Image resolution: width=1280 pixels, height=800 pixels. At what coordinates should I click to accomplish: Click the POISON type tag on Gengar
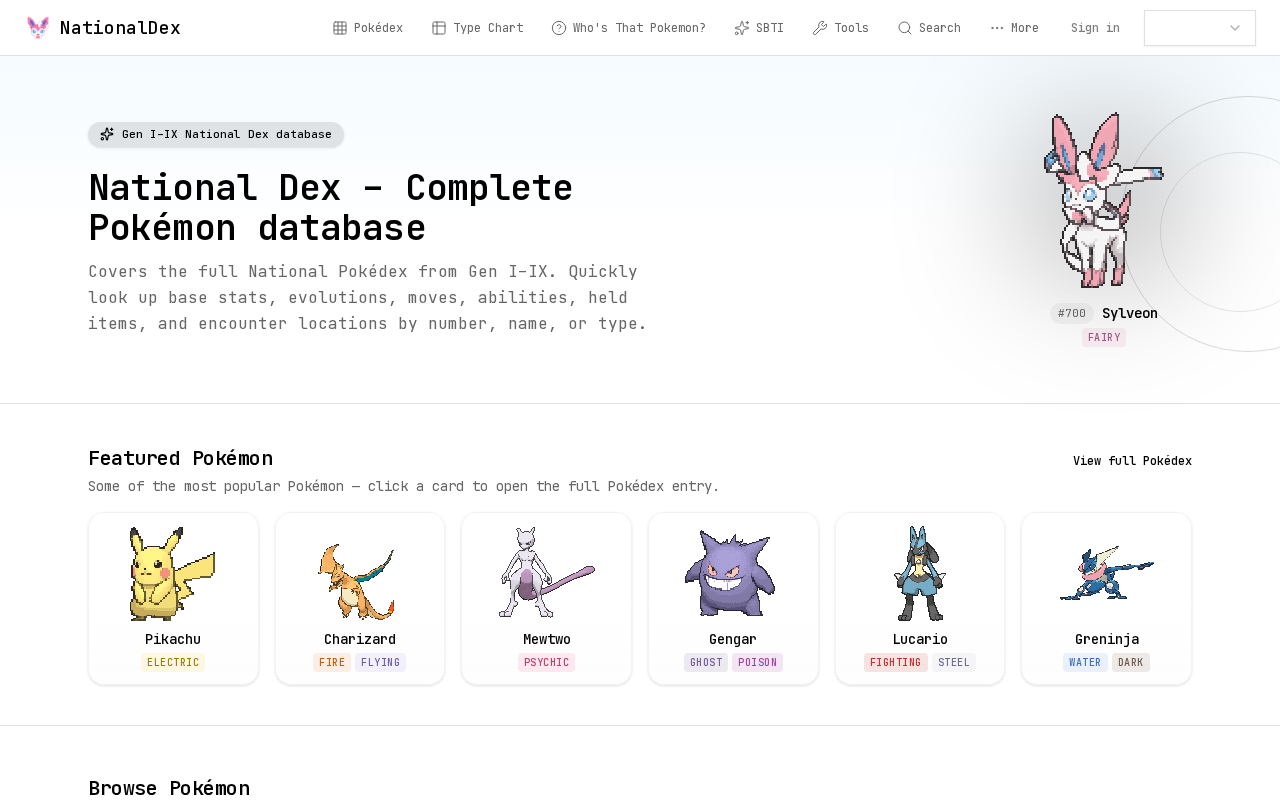(757, 662)
